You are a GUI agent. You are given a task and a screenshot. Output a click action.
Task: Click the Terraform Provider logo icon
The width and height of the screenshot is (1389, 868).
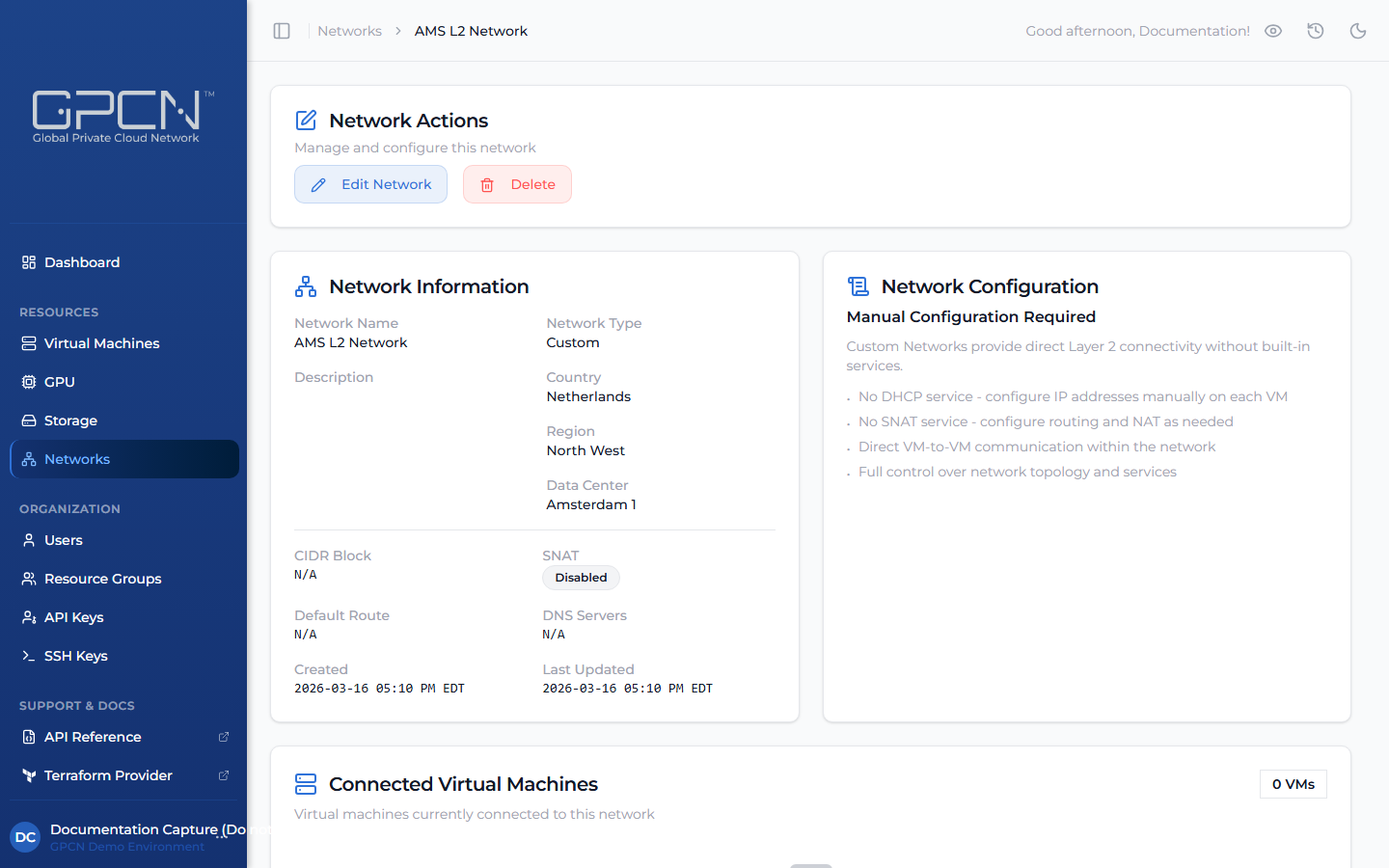click(x=29, y=775)
